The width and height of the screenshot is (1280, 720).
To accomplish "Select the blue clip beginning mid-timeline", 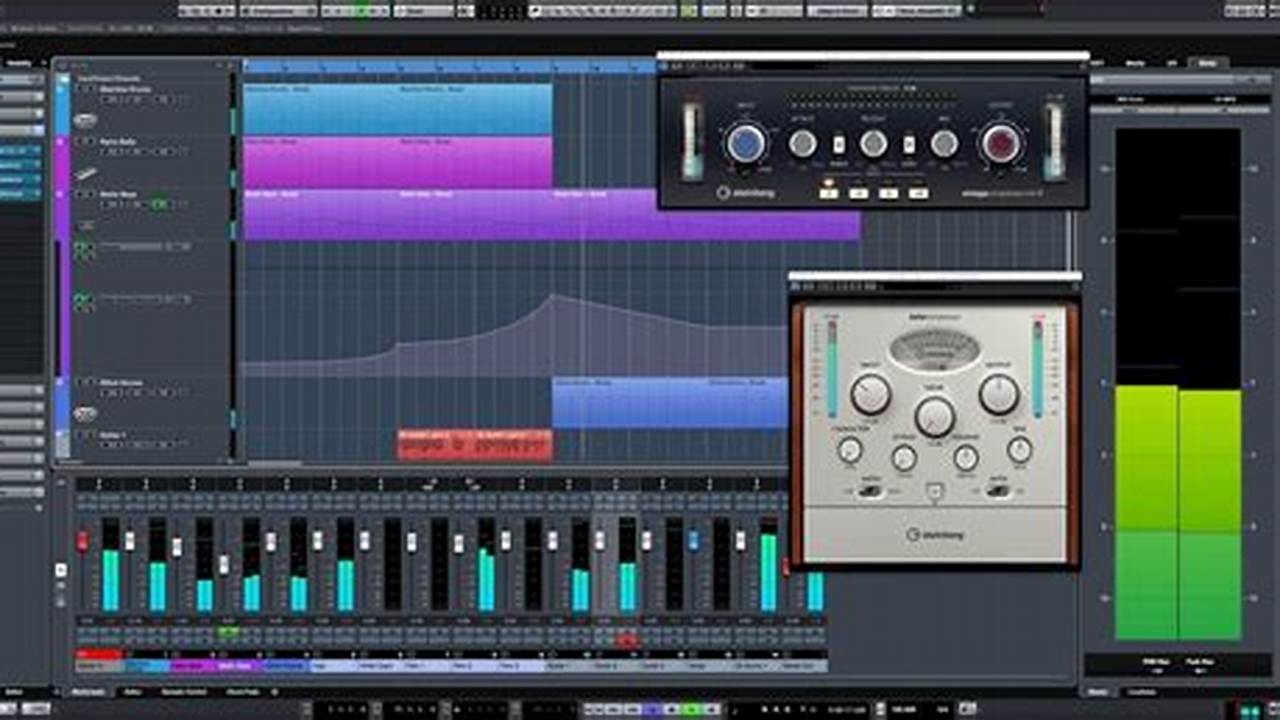I will (670, 403).
